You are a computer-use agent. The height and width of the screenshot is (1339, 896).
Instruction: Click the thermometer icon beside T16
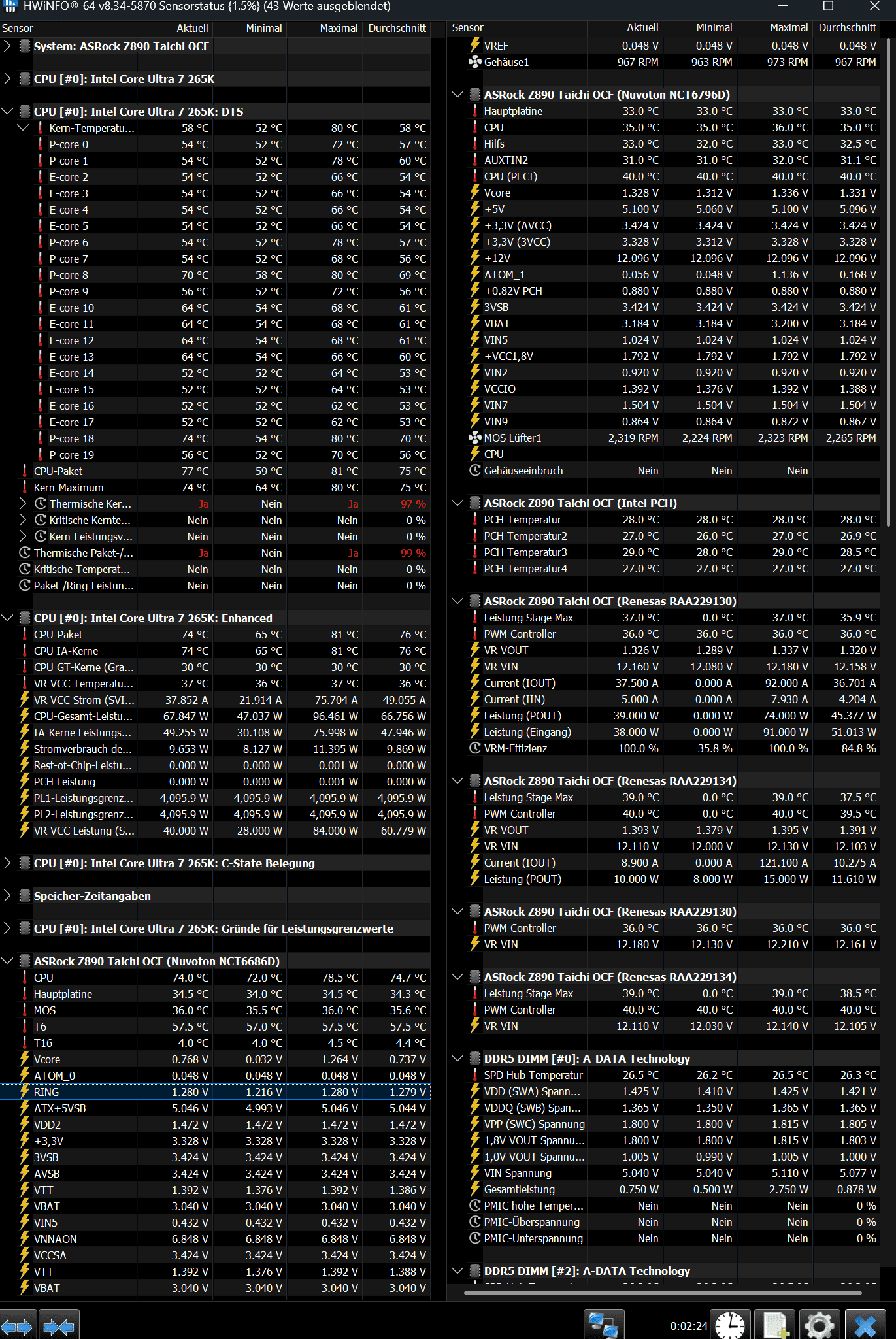click(25, 1043)
